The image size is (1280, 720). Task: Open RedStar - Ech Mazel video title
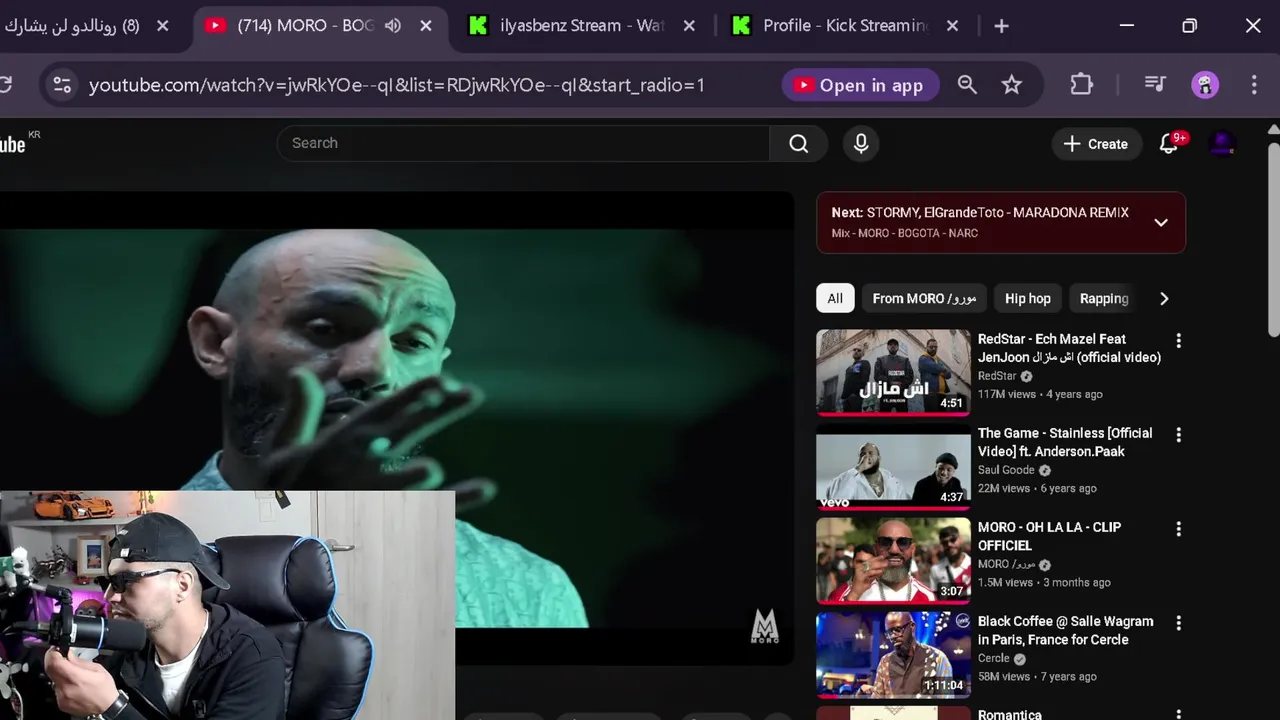[x=1069, y=348]
